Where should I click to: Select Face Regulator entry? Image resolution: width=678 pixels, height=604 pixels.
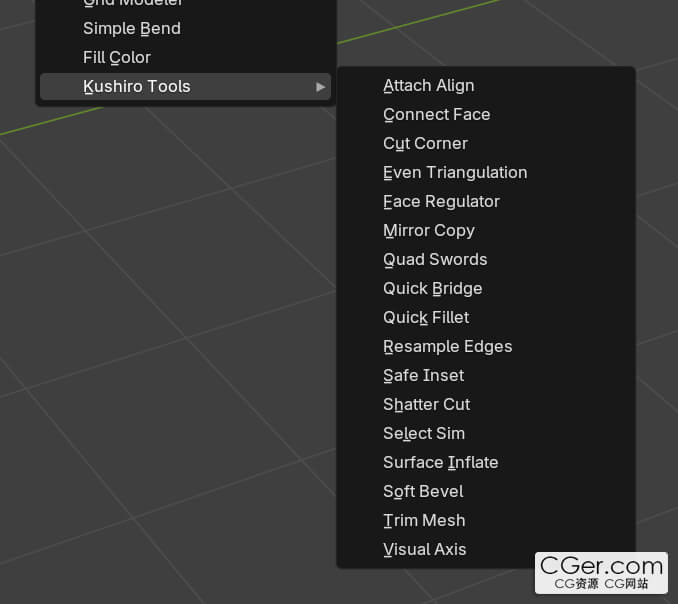click(486, 201)
